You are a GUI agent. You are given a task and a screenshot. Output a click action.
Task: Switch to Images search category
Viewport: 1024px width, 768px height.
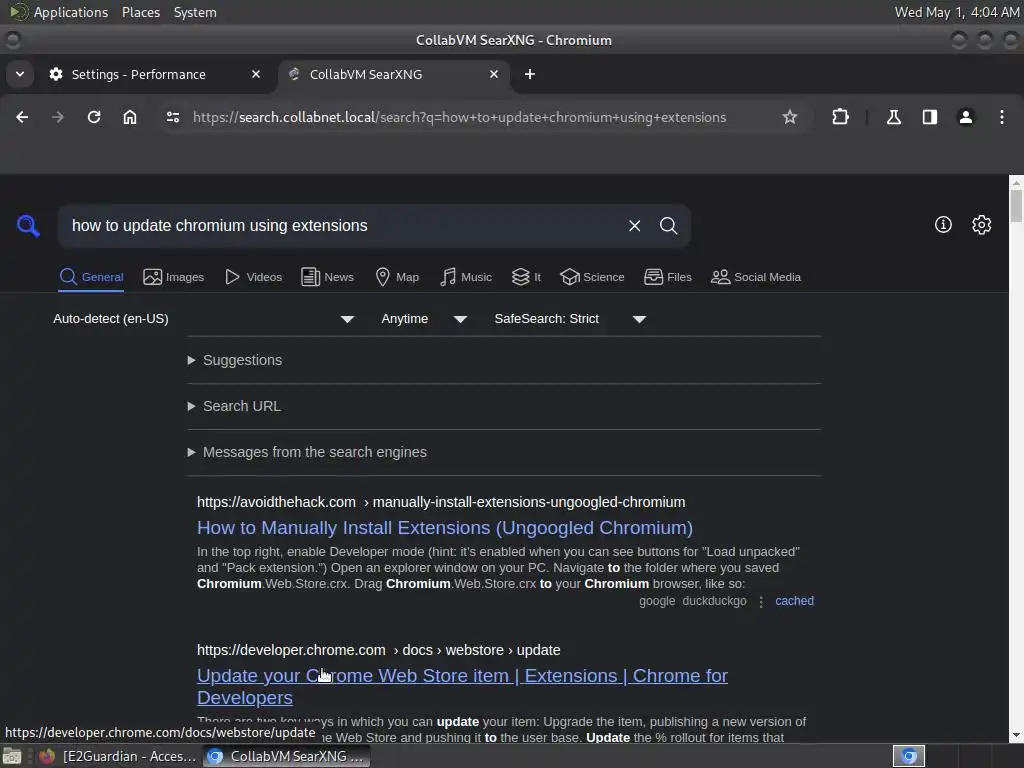point(174,277)
